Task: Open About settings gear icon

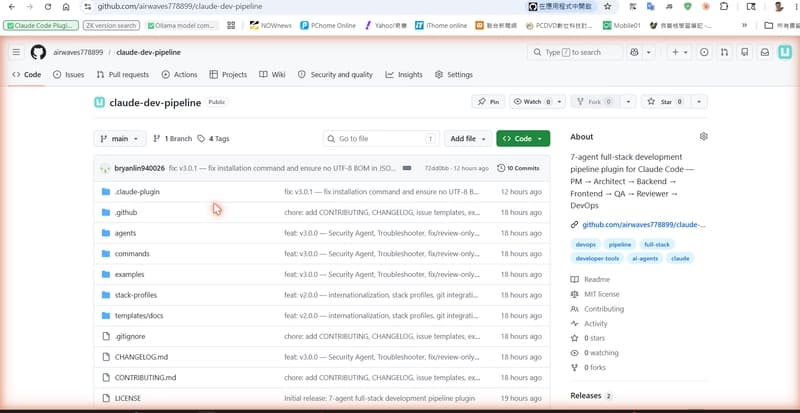Action: point(704,136)
